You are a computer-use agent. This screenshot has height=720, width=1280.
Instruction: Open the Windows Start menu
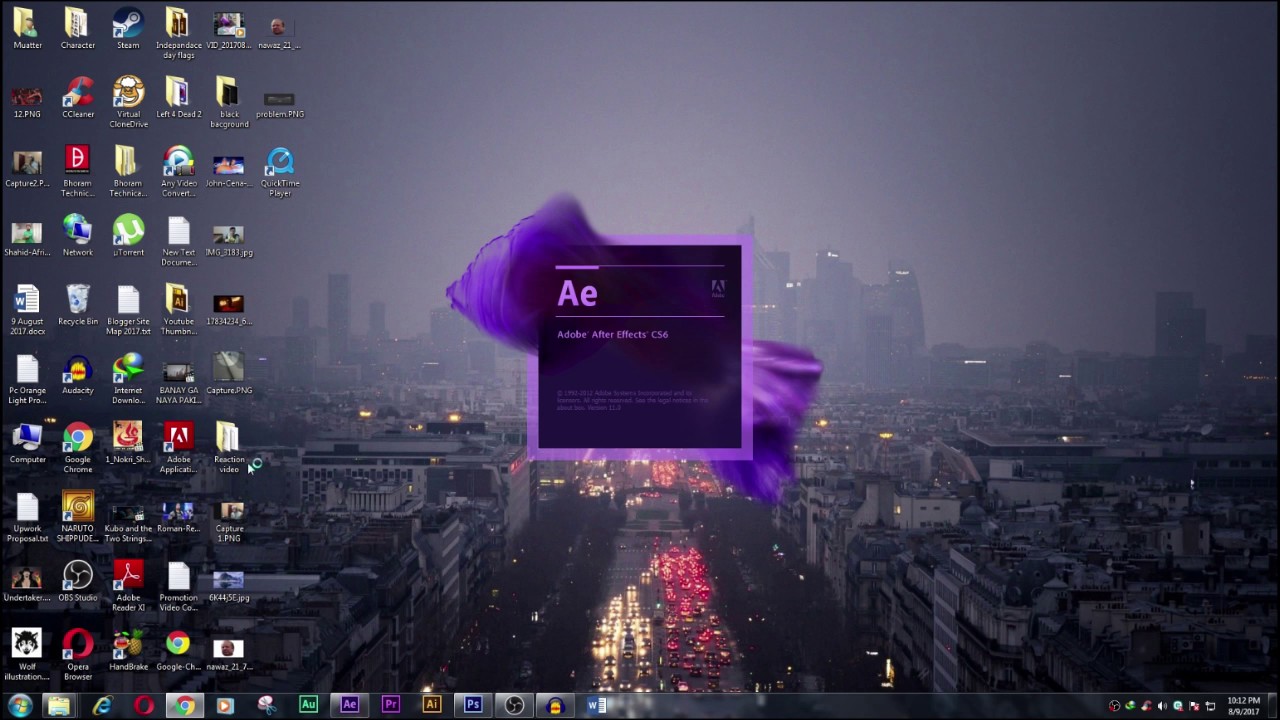(19, 705)
